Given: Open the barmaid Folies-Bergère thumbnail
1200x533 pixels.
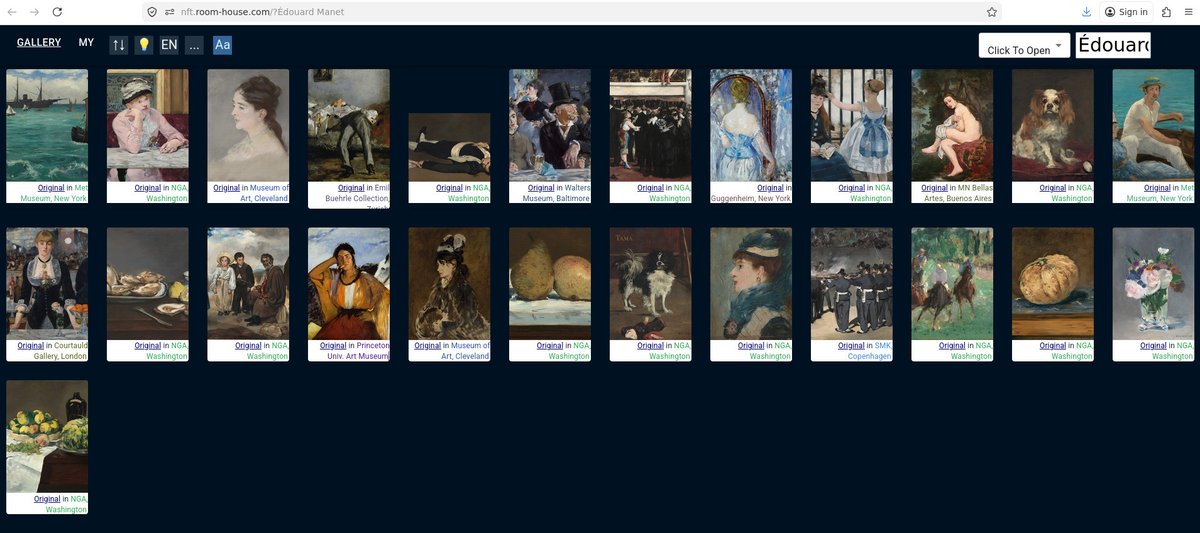Looking at the screenshot, I should click(x=47, y=284).
